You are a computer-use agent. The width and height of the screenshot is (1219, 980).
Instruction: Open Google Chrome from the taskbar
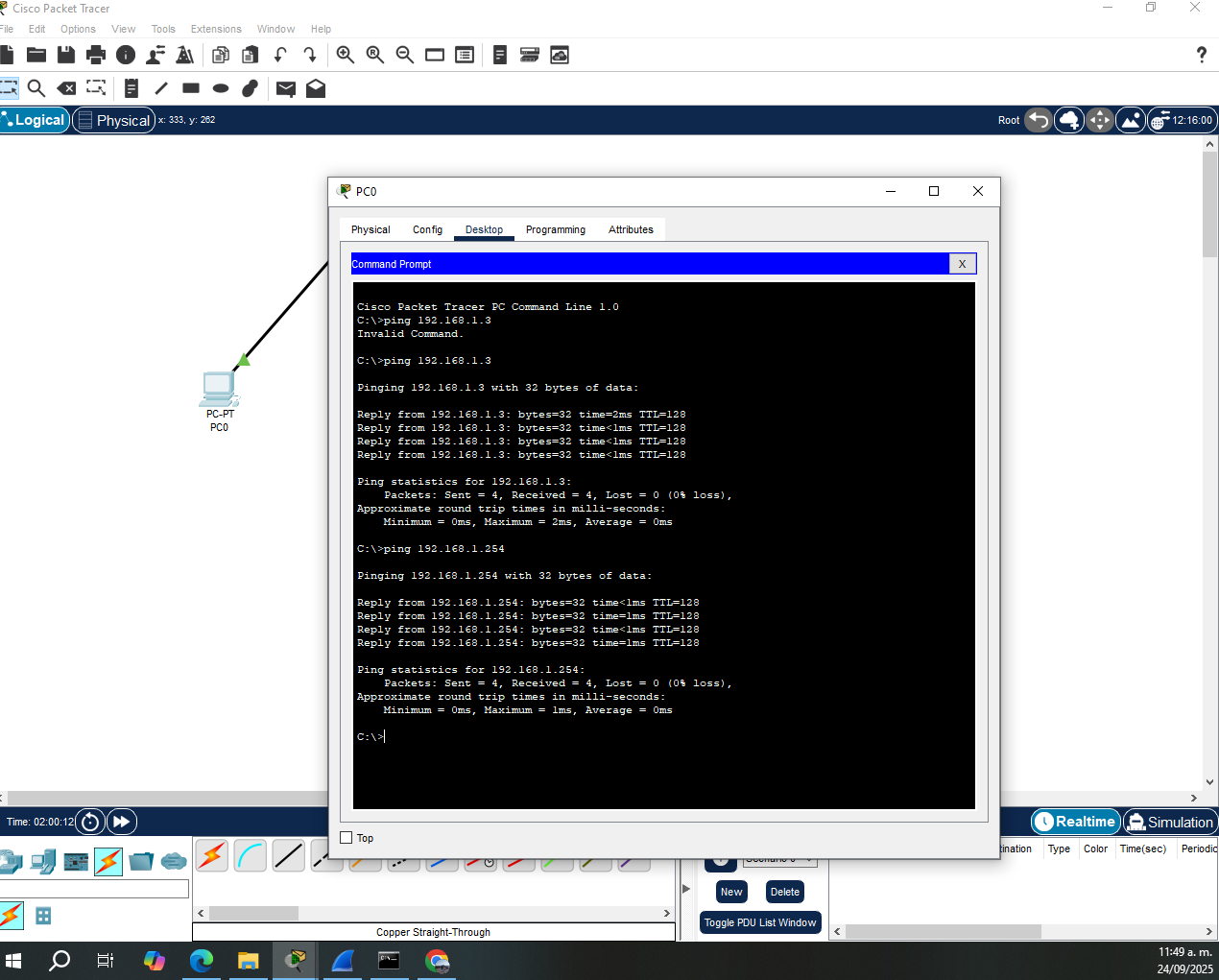click(x=437, y=960)
